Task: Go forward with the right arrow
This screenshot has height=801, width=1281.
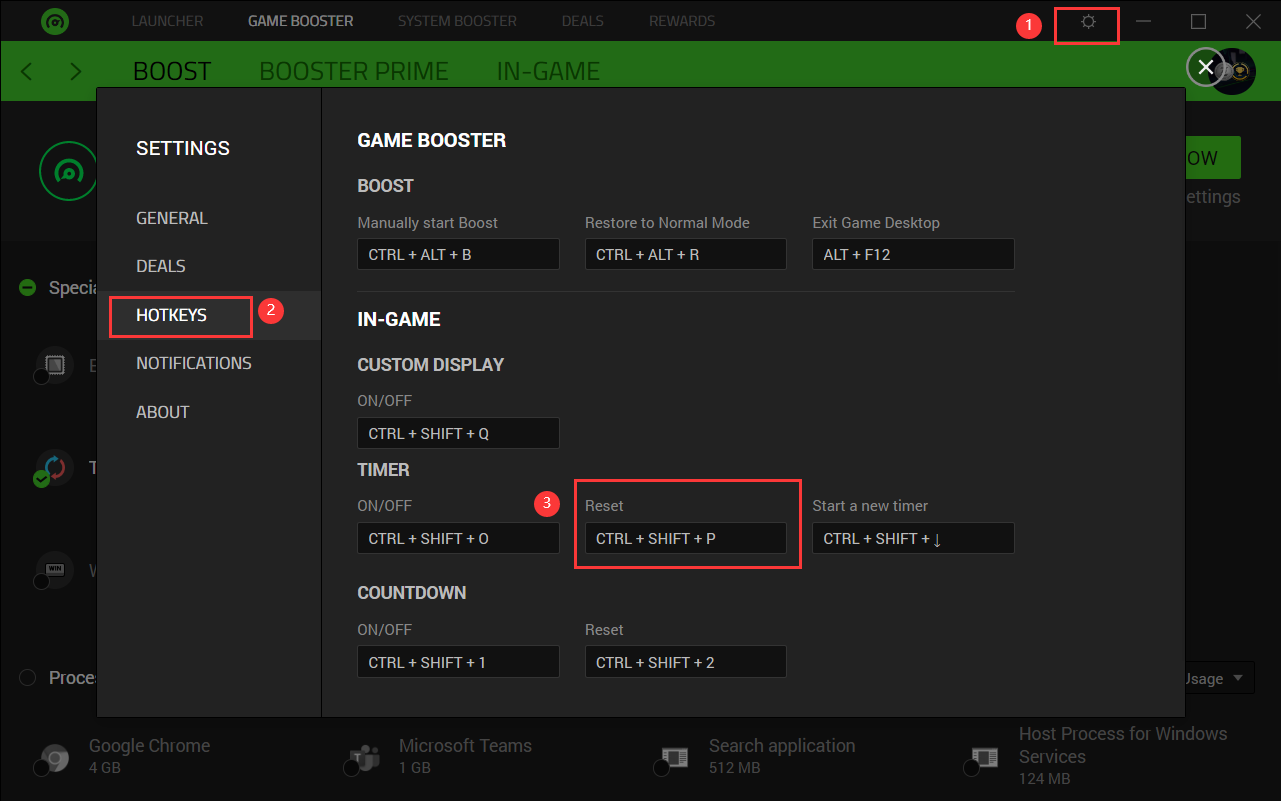Action: pos(76,71)
